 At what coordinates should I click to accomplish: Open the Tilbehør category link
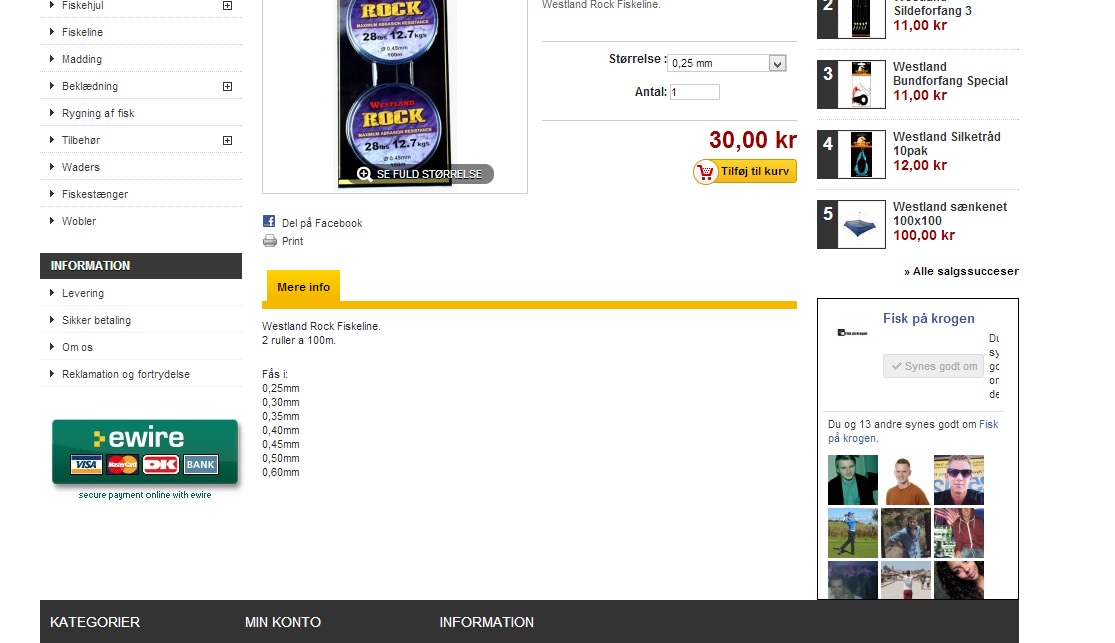(81, 140)
